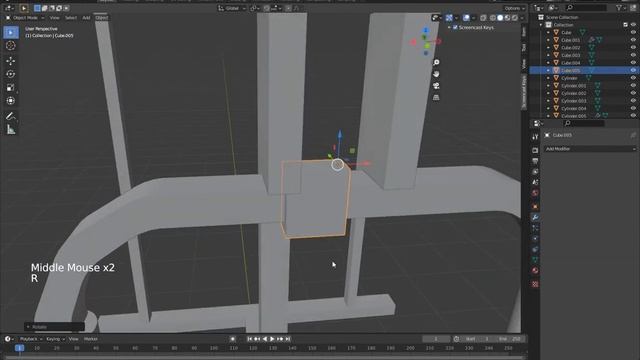Image resolution: width=640 pixels, height=360 pixels.
Task: Click the tweak select mode icon
Action: pos(24,8)
